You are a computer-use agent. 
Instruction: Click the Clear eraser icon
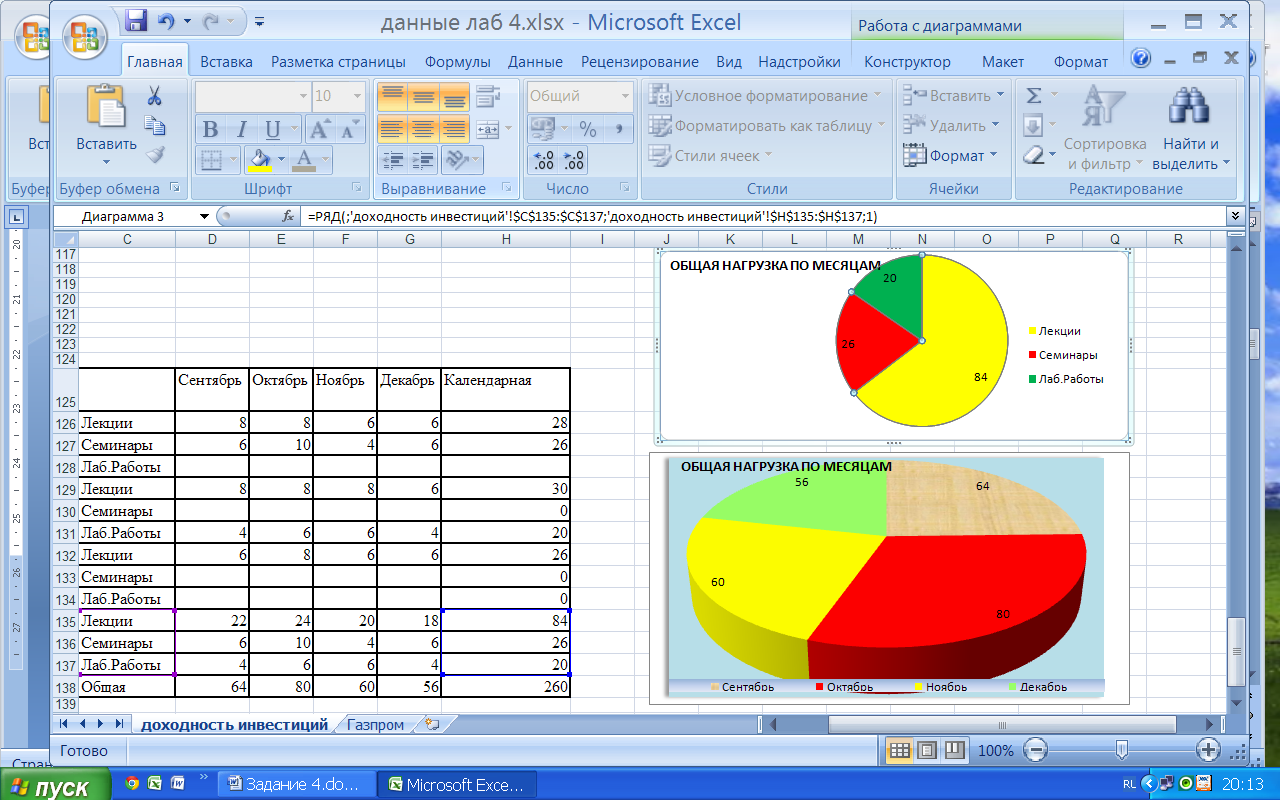tap(1033, 156)
